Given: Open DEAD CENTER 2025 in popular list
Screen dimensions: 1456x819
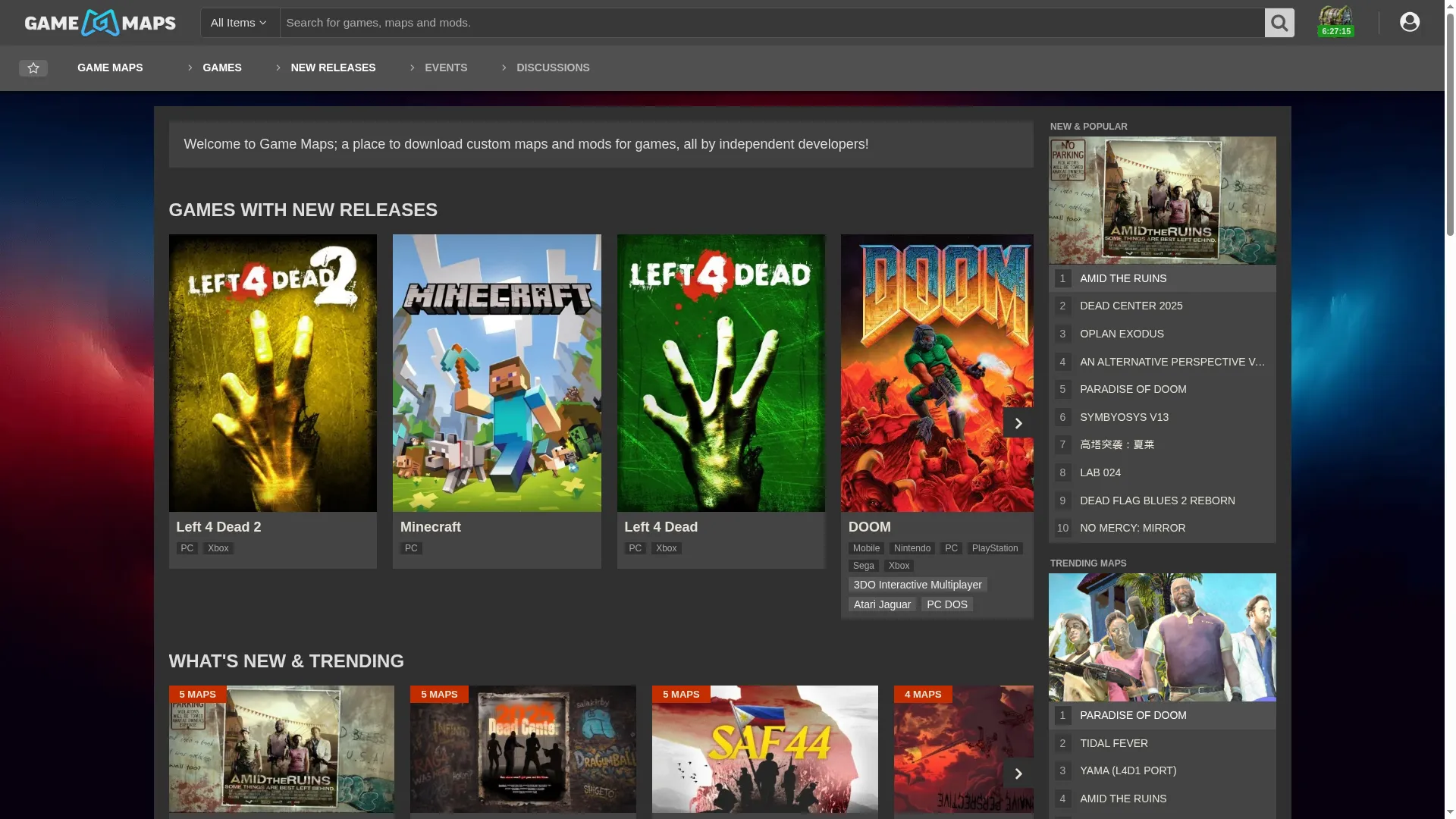Looking at the screenshot, I should pos(1163,306).
